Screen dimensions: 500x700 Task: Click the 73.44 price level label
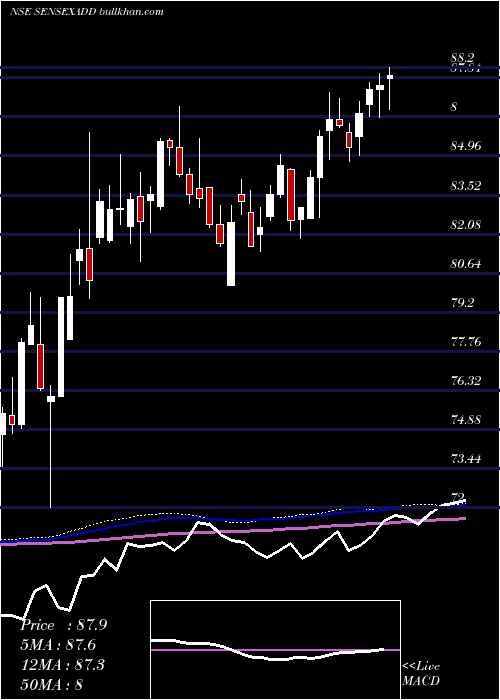pos(466,458)
